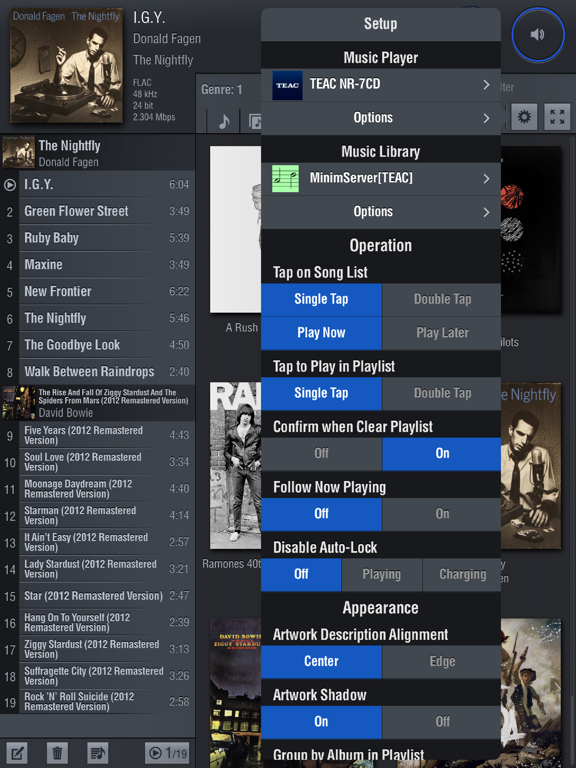The height and width of the screenshot is (768, 576).
Task: Select Double Tap for Playlist play
Action: coord(442,393)
